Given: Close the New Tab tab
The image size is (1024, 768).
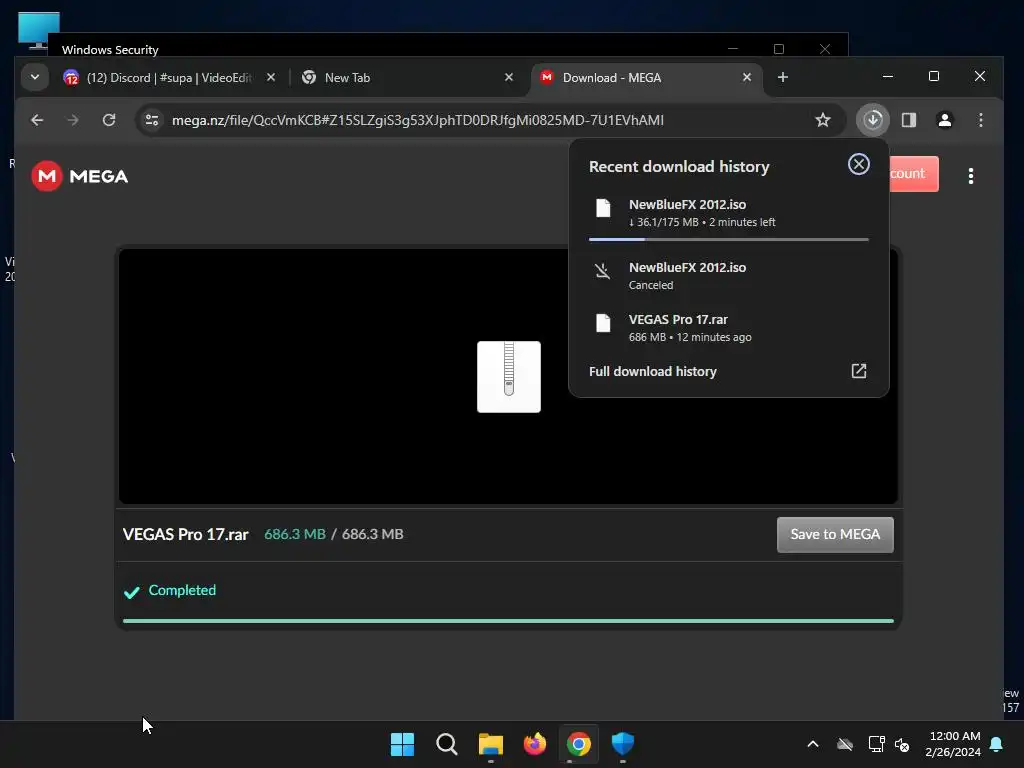Looking at the screenshot, I should tap(509, 78).
